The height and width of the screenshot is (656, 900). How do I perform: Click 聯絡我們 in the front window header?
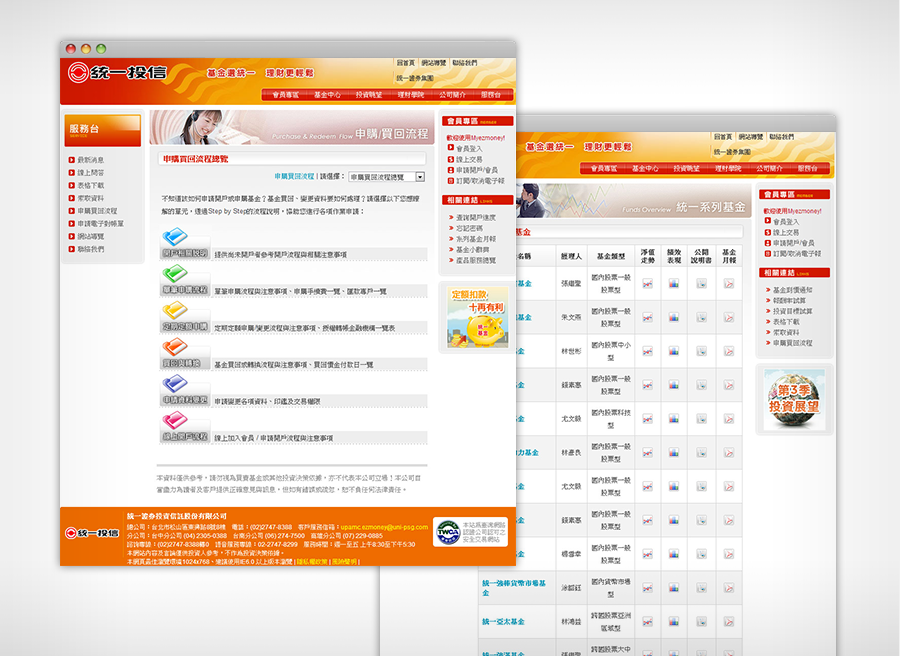(x=464, y=63)
